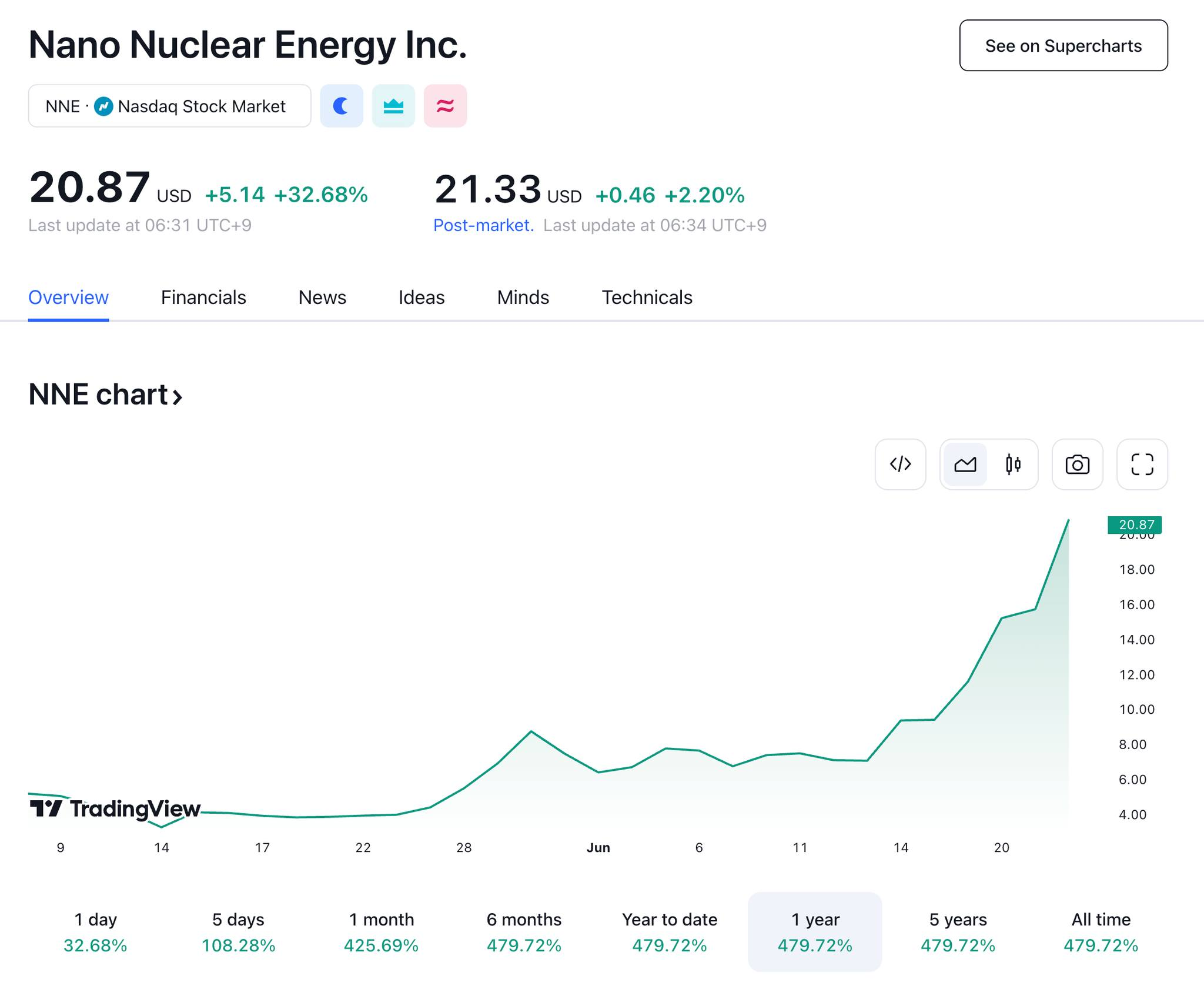Click the teal crown badge icon
This screenshot has height=986, width=1204.
(393, 106)
